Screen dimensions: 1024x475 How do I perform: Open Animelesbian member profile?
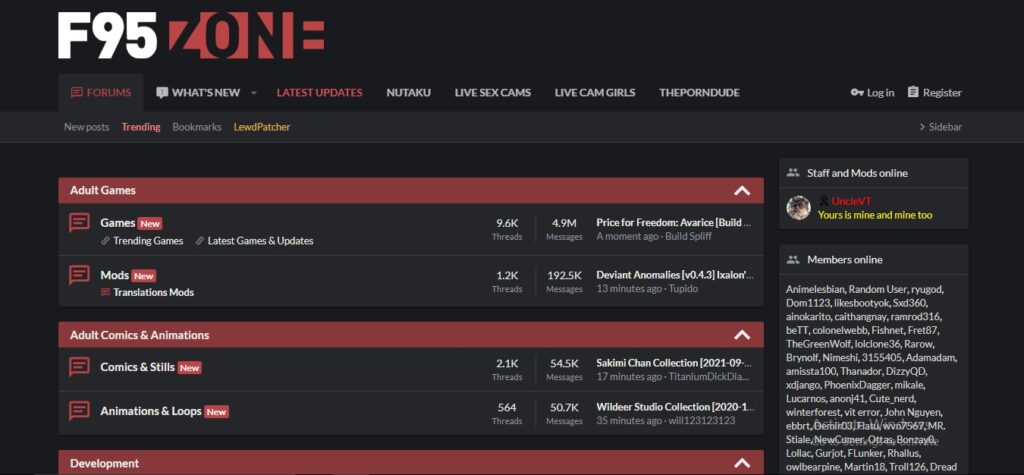816,289
